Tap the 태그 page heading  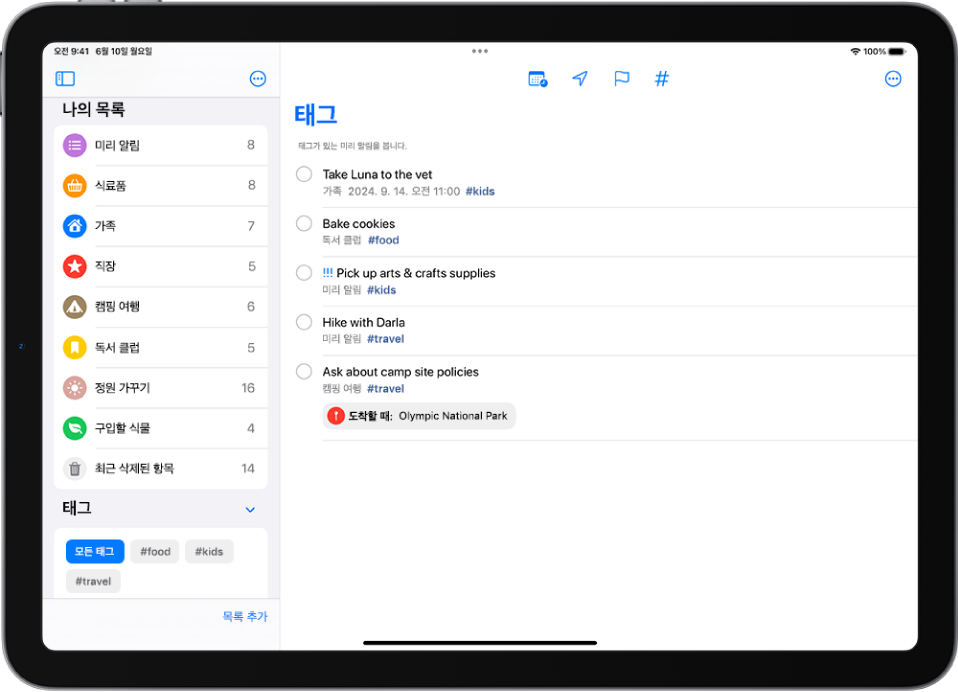pyautogui.click(x=315, y=115)
